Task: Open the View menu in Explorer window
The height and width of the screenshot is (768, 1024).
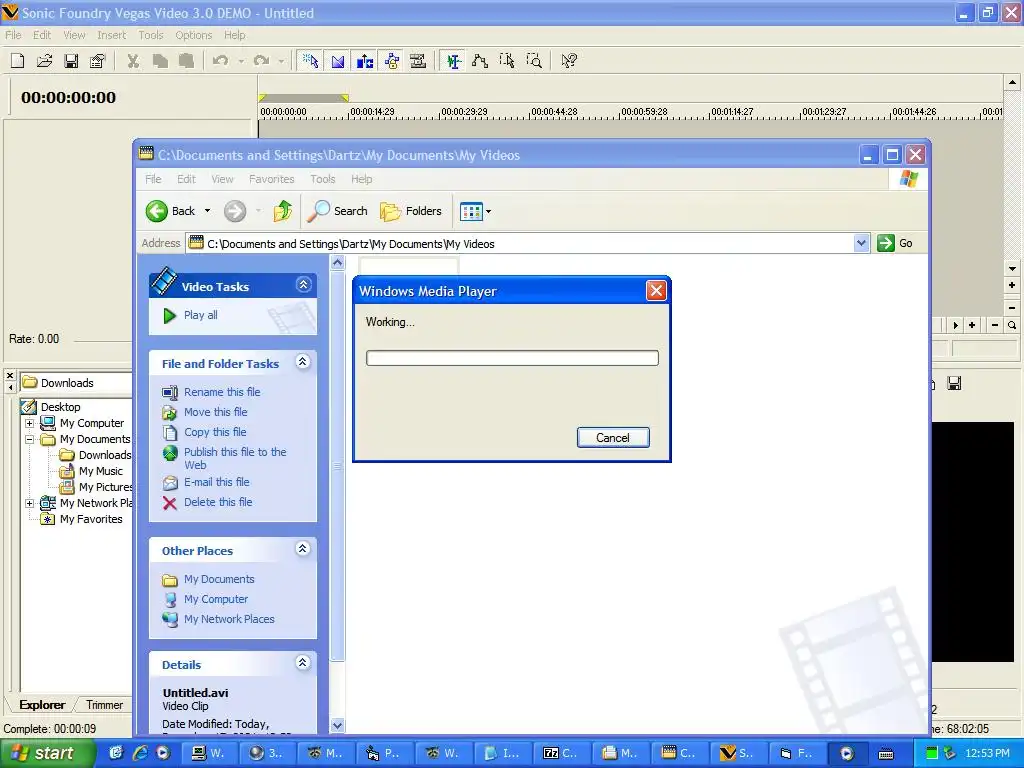Action: [222, 179]
